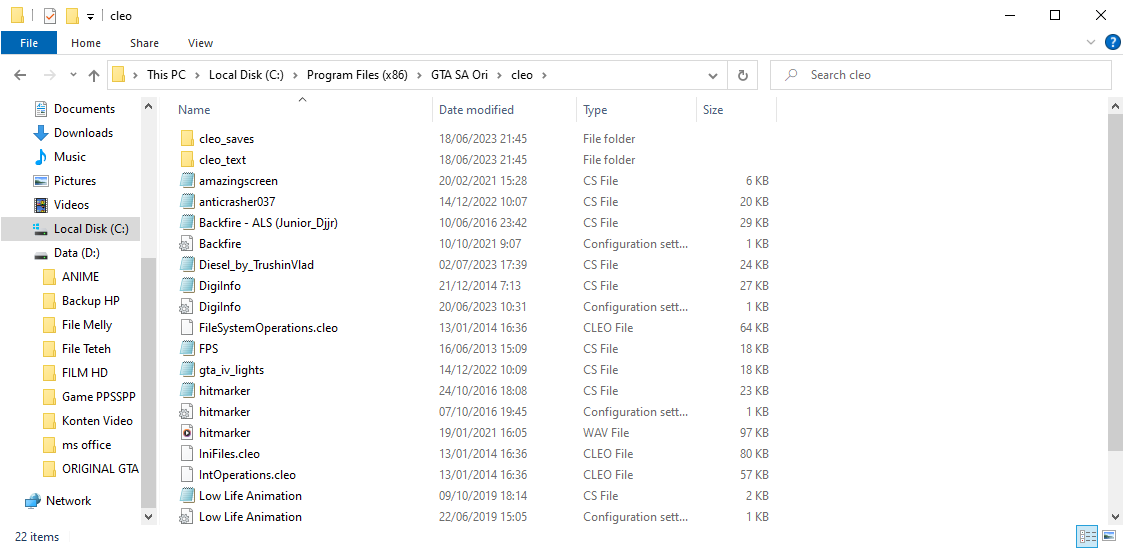Open the Pictures library icon
The height and width of the screenshot is (548, 1123).
tap(41, 181)
